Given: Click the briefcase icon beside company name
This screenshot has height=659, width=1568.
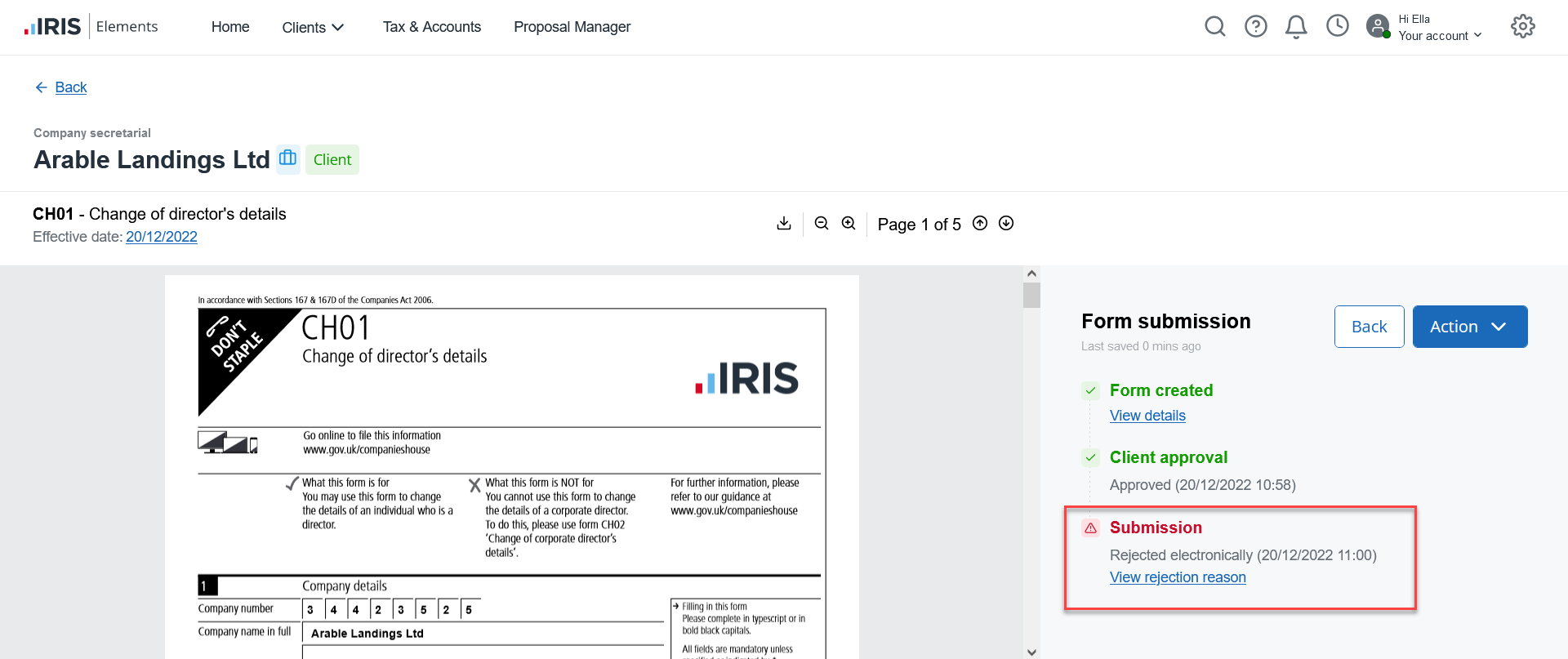Looking at the screenshot, I should coord(287,158).
